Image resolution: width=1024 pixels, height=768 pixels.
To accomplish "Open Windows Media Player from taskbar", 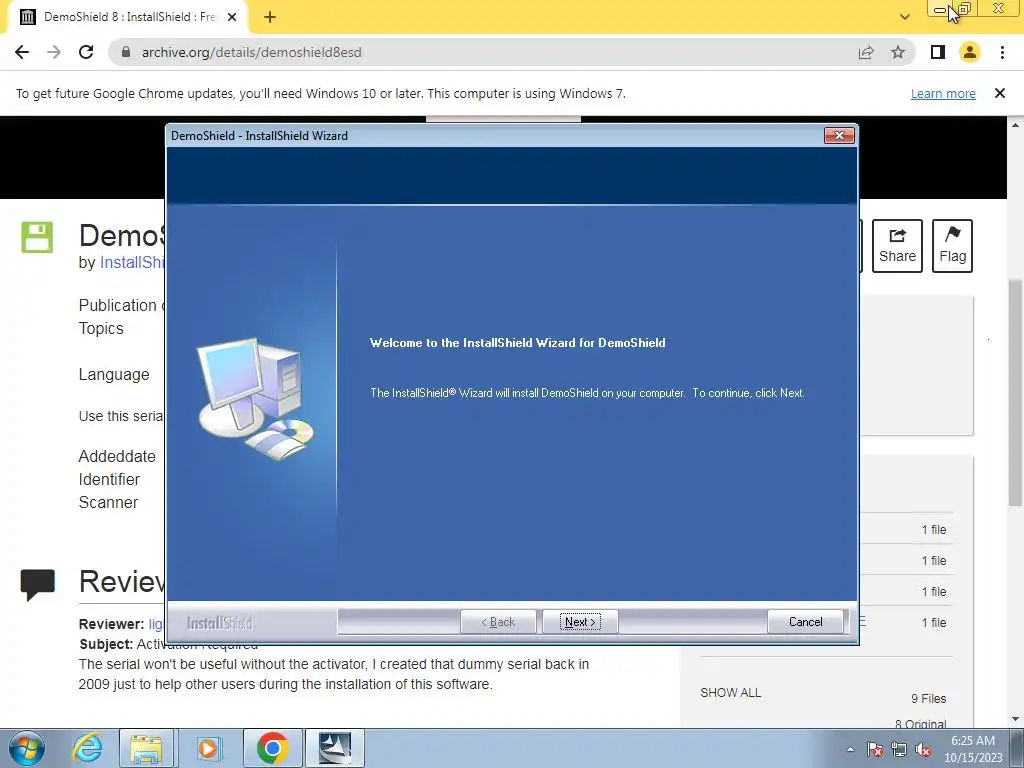I will coord(209,748).
